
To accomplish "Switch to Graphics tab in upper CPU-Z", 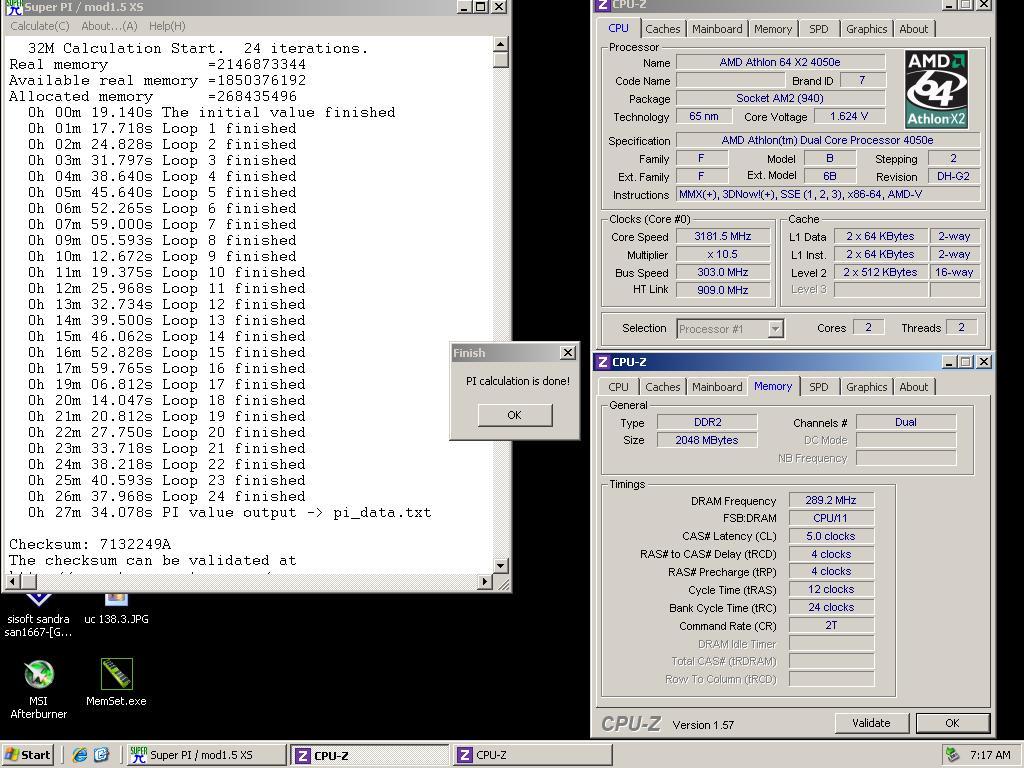I will 867,29.
